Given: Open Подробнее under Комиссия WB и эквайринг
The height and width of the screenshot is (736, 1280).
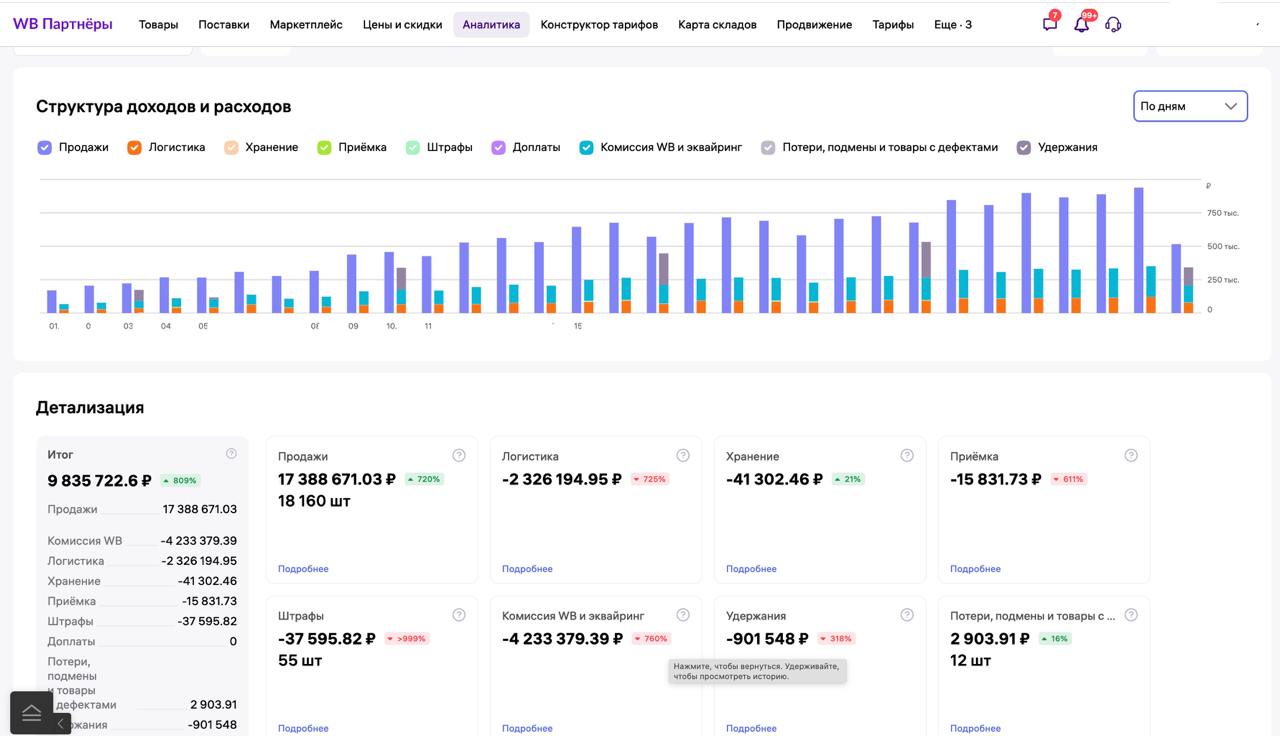Looking at the screenshot, I should (x=527, y=728).
